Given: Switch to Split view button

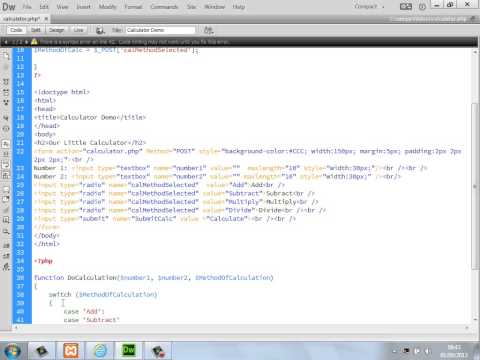Looking at the screenshot, I should pos(35,30).
